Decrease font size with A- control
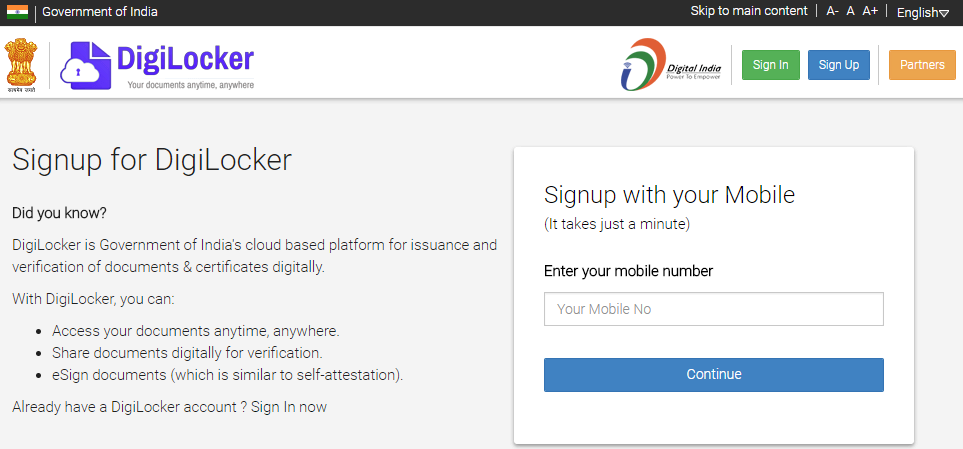Image resolution: width=963 pixels, height=449 pixels. pos(832,11)
